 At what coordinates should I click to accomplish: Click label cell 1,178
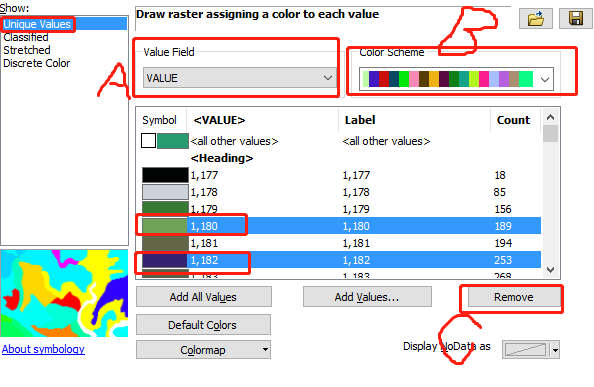coord(356,192)
